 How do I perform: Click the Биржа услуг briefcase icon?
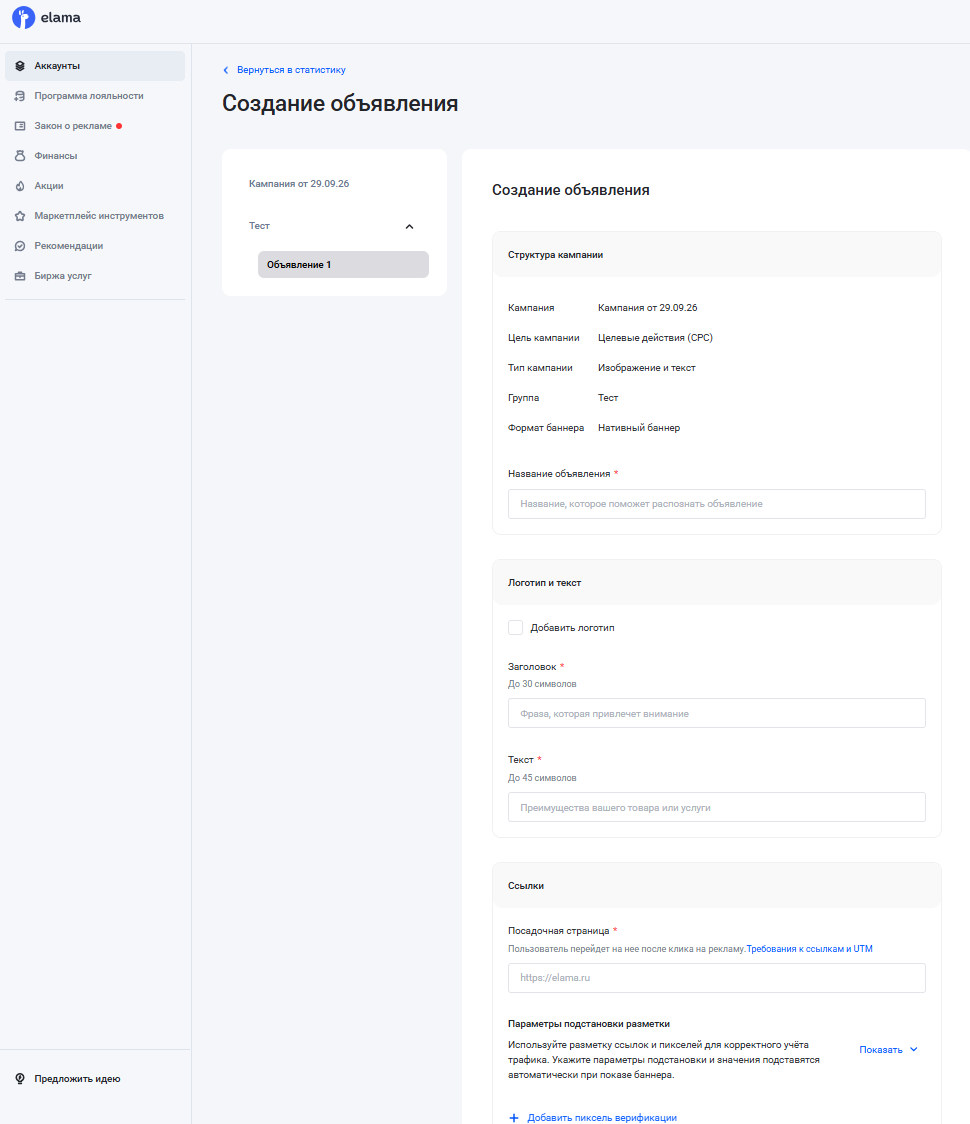tap(20, 277)
